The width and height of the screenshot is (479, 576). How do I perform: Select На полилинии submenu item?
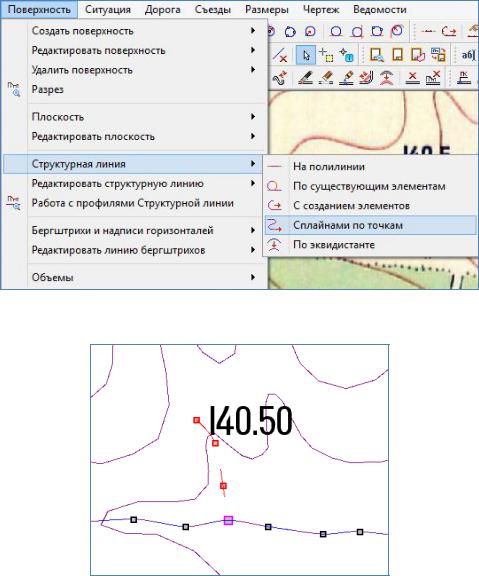370,166
